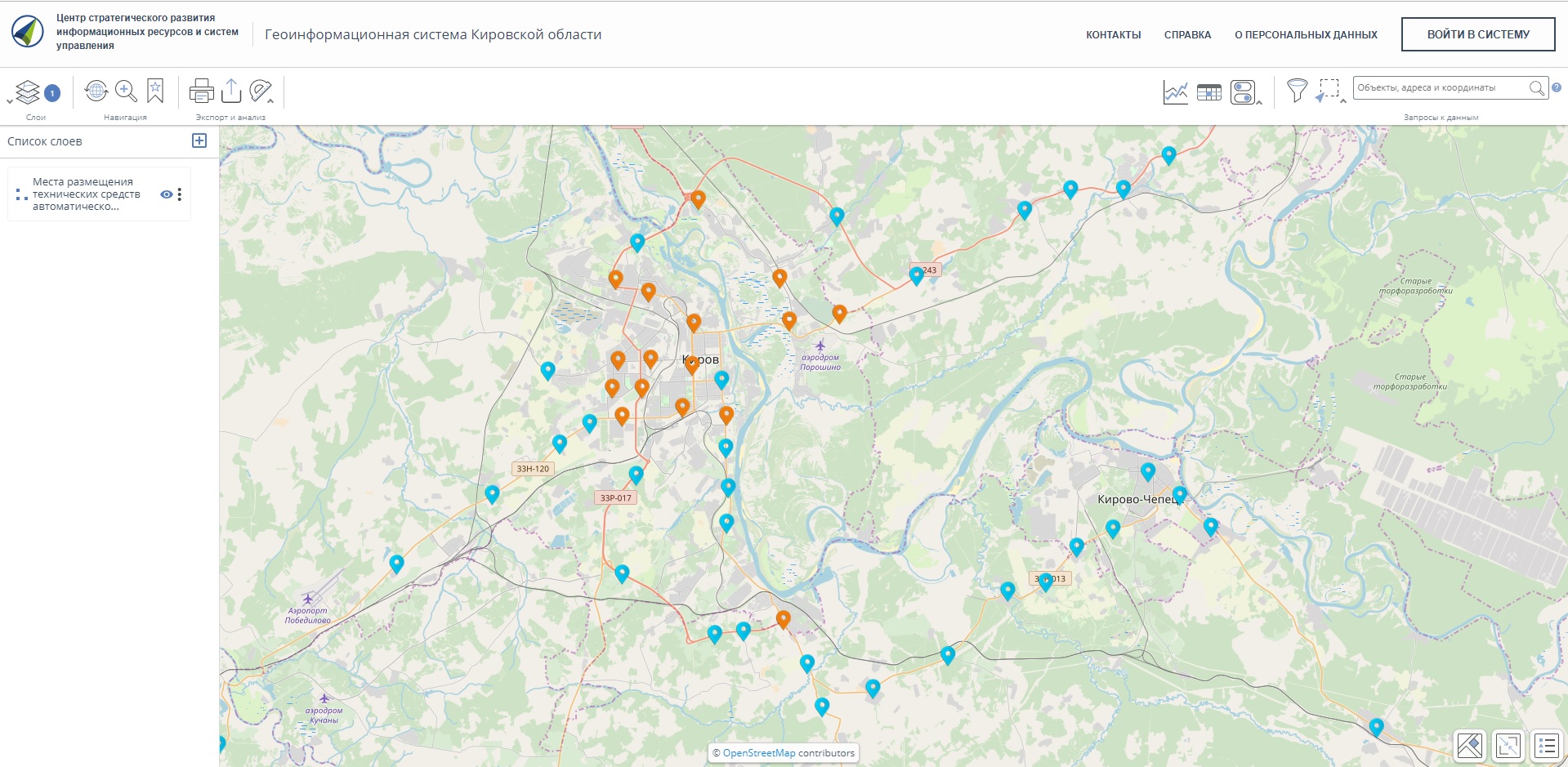Click the objects and addresses search field
The width and height of the screenshot is (1568, 767).
(1440, 88)
